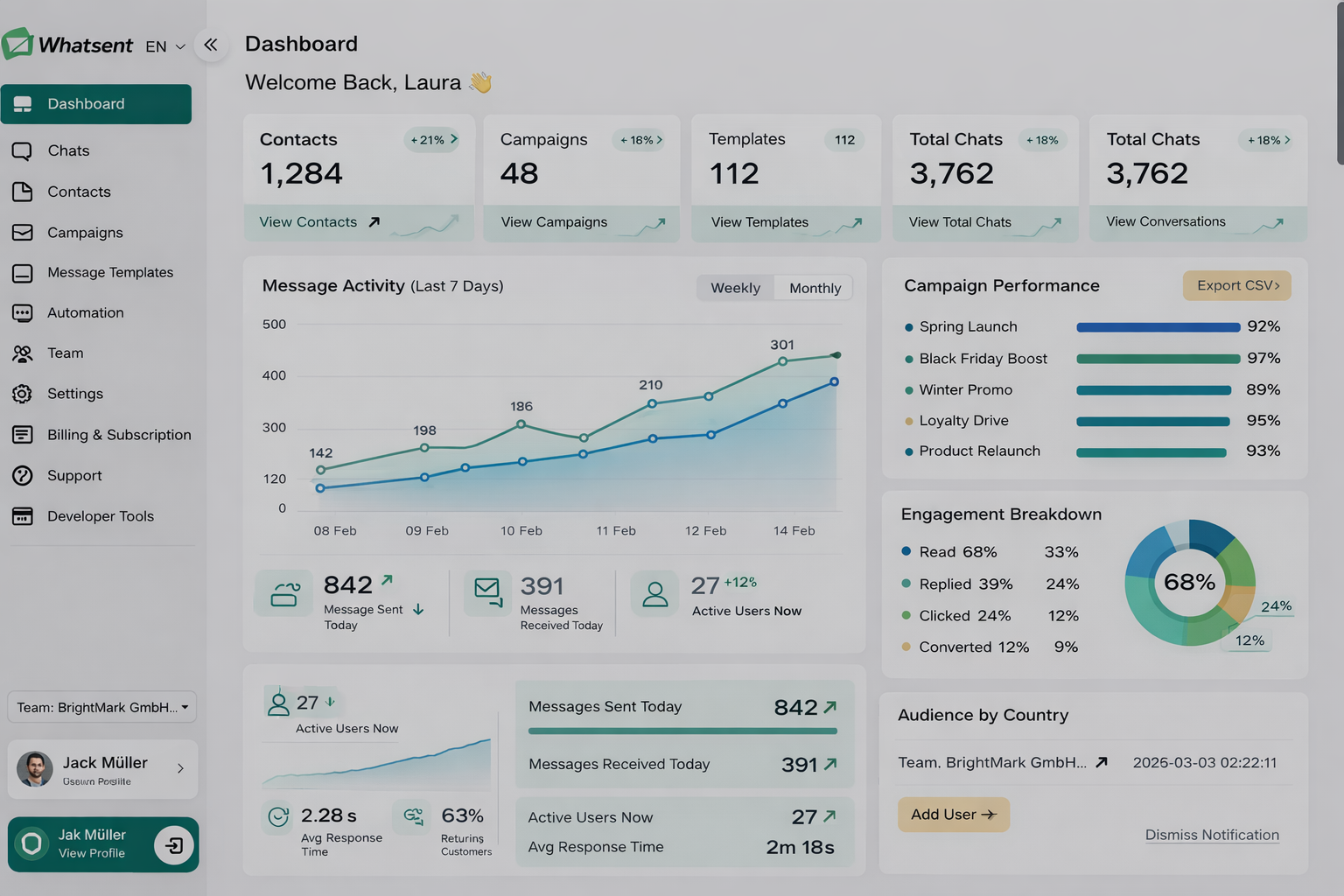Click the Engagement Breakdown donut chart

1190,582
